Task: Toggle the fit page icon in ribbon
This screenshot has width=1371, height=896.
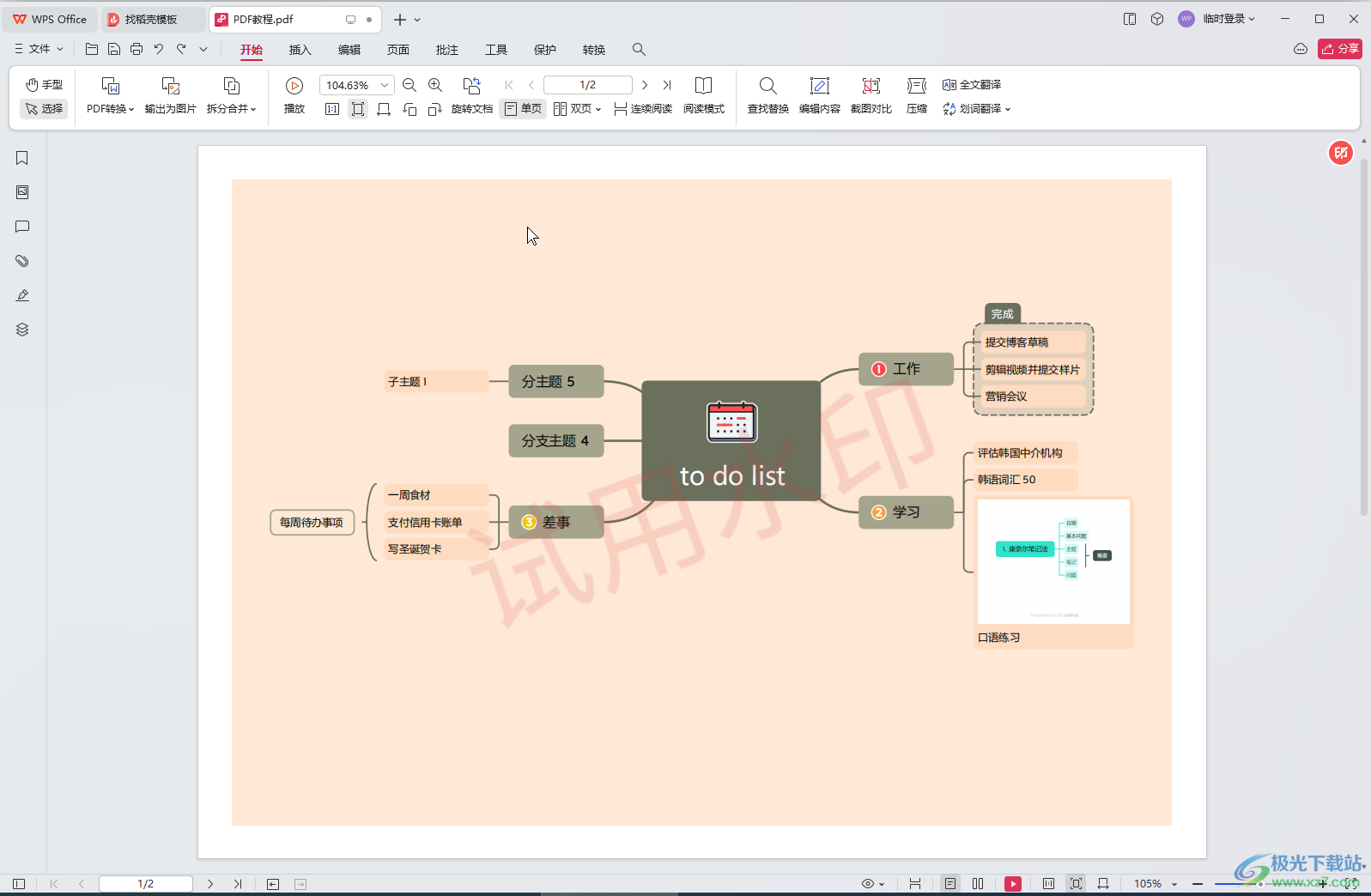Action: coord(358,109)
